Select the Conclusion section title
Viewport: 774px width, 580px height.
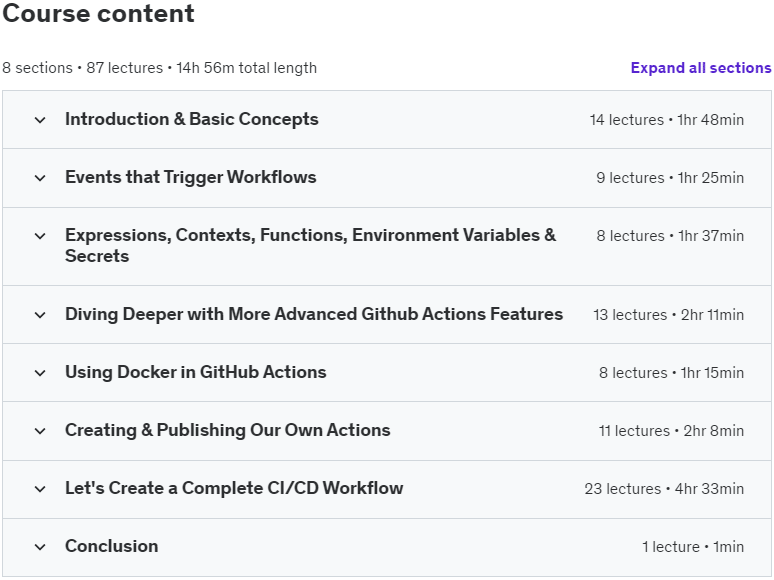[112, 546]
